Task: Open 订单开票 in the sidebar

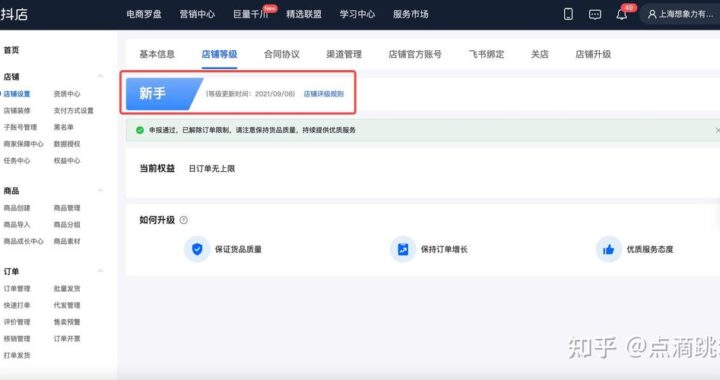Action: pyautogui.click(x=67, y=339)
